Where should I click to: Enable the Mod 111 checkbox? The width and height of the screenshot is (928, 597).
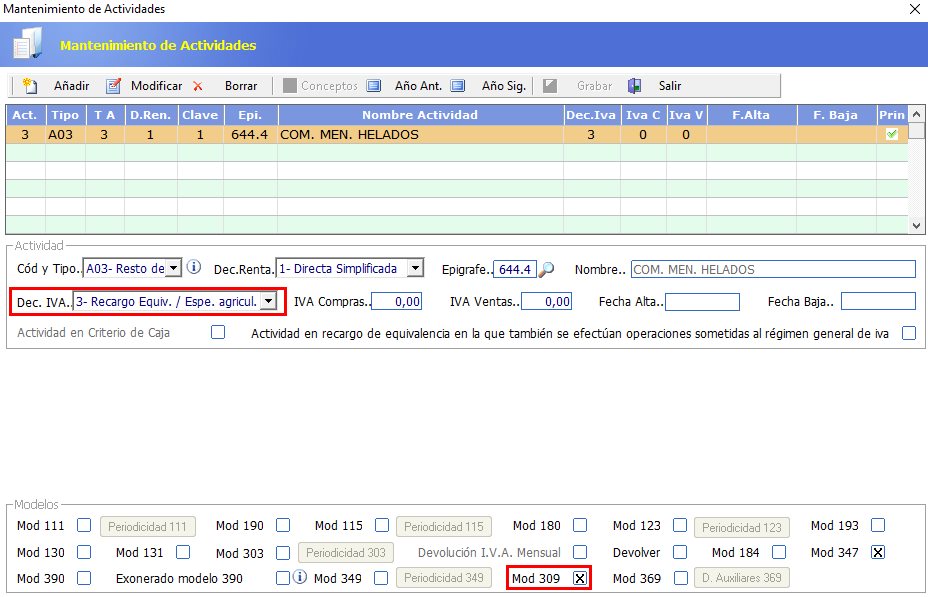[84, 525]
